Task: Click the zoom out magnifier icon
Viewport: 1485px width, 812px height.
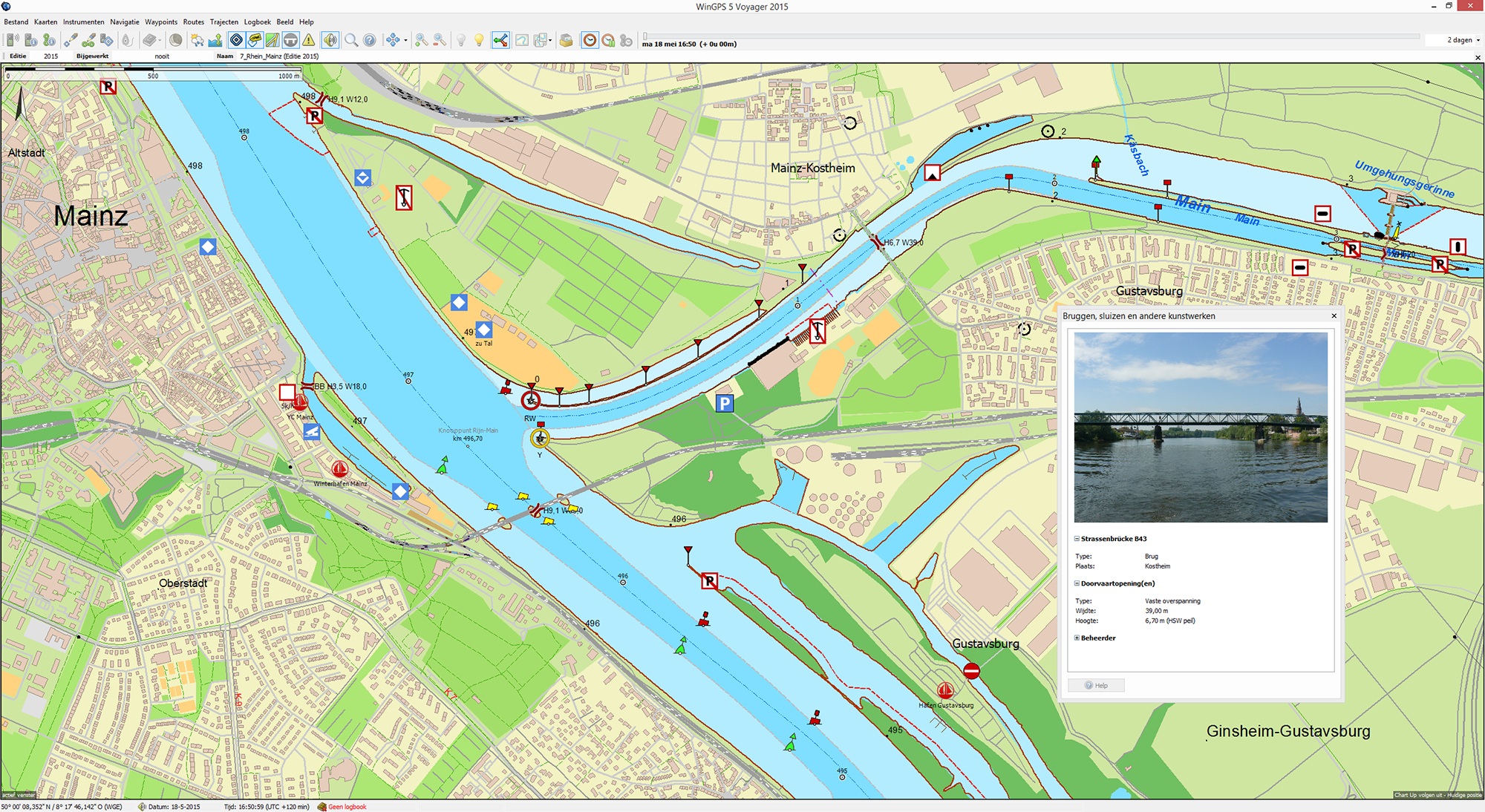Action: click(440, 40)
